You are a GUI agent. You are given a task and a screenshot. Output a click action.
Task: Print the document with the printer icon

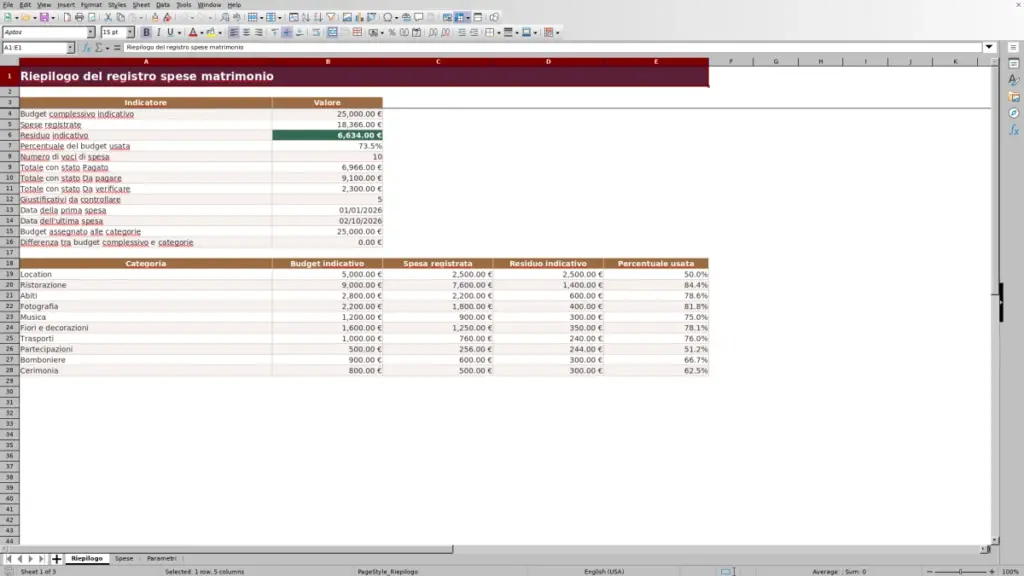79,17
